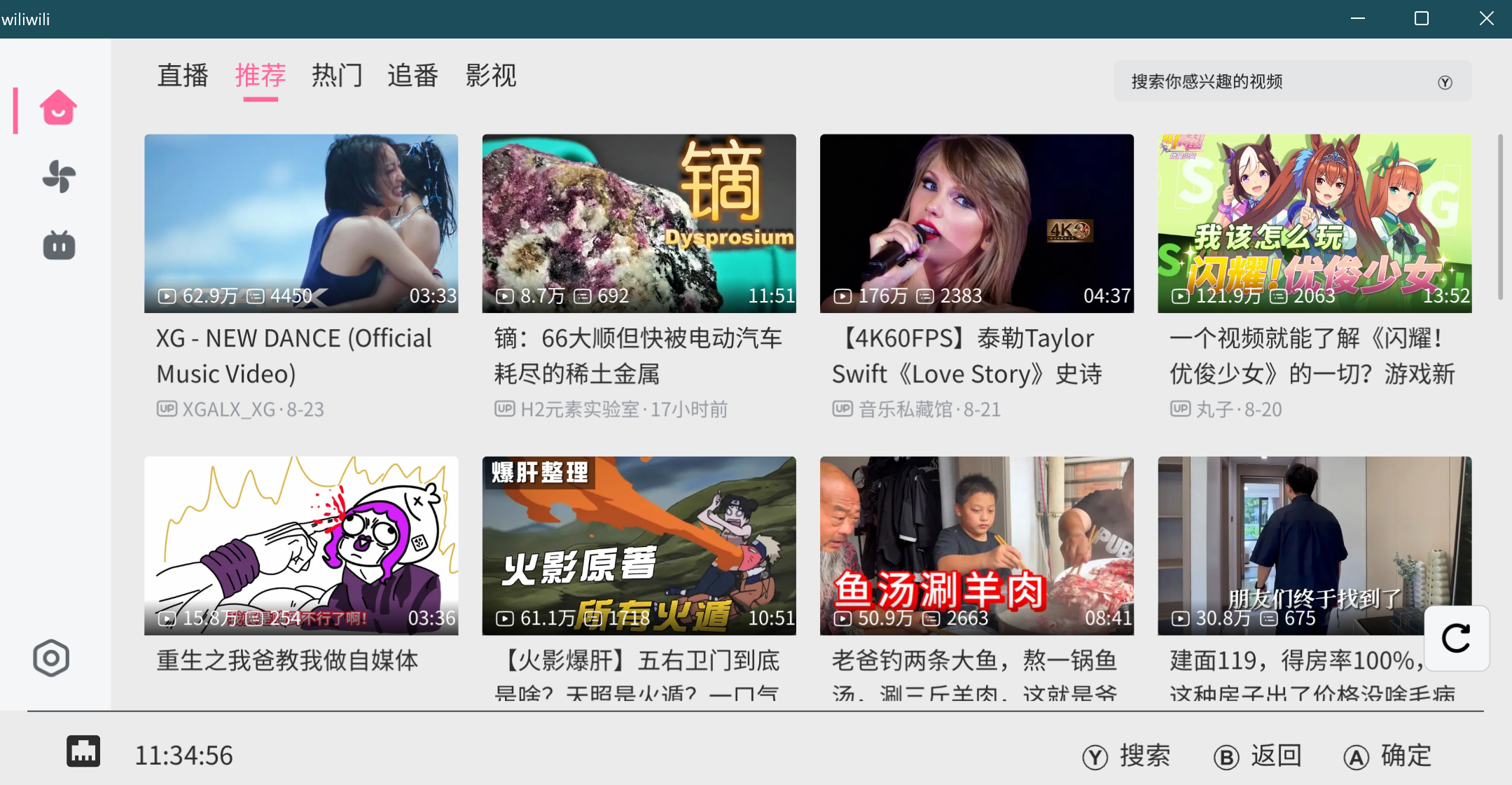Click title '镝：66大顺但快被电动汽车耗尽的稀土金属'
1512x785 pixels.
(638, 356)
